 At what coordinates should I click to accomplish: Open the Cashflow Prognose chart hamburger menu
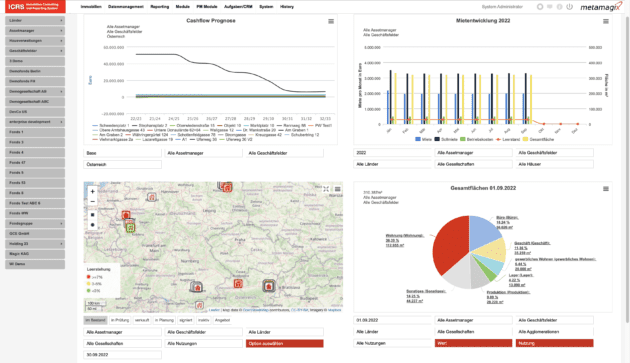(x=331, y=21)
